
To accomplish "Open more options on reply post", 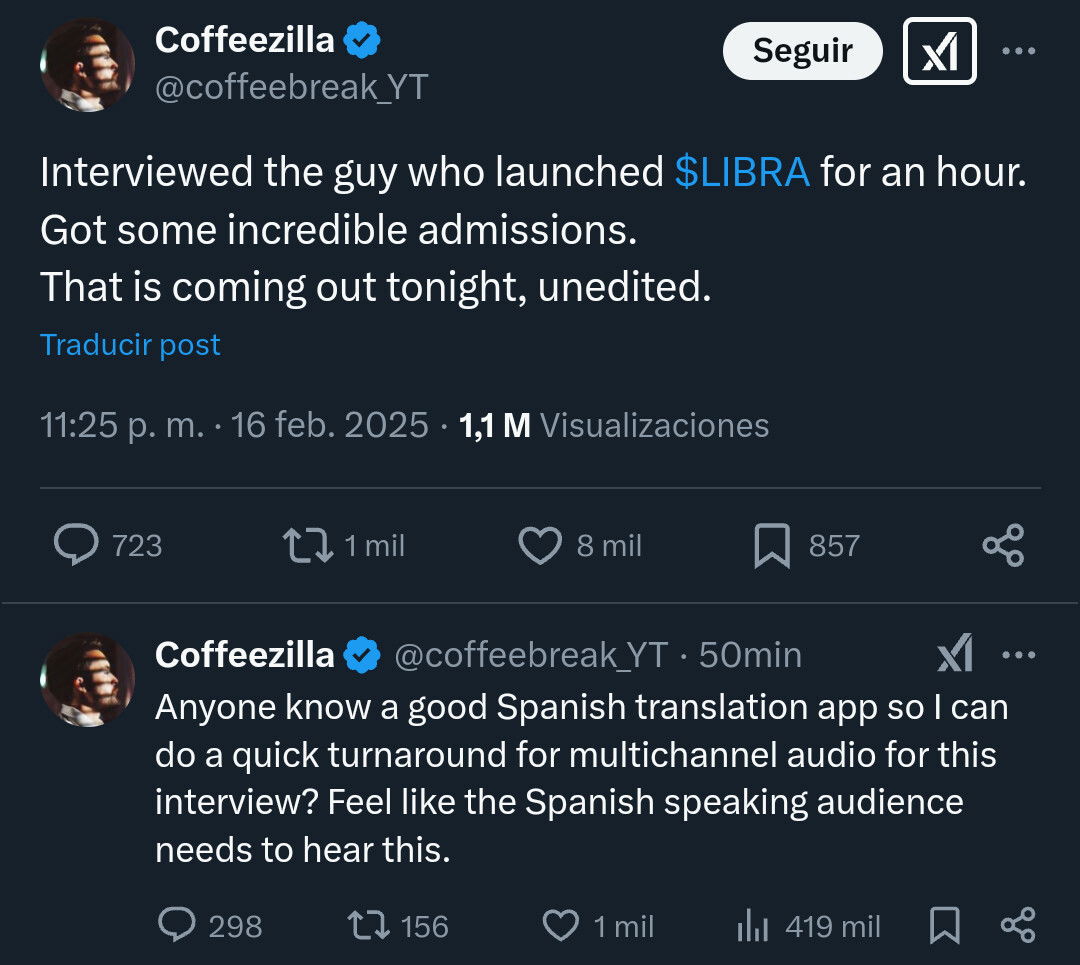I will pyautogui.click(x=1019, y=655).
